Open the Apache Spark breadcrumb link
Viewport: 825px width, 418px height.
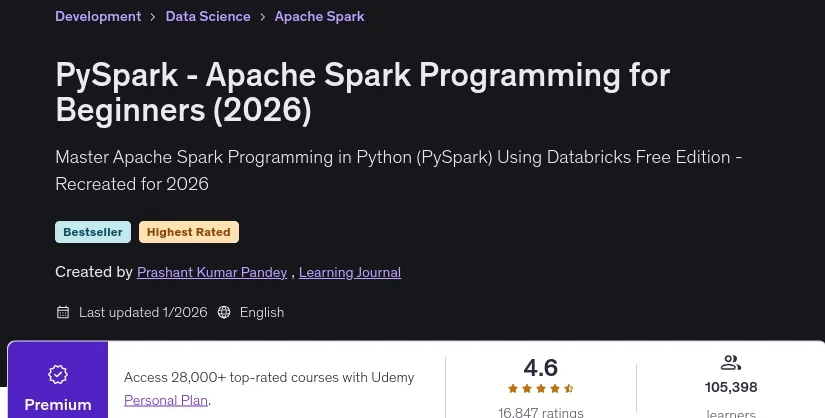[x=319, y=16]
